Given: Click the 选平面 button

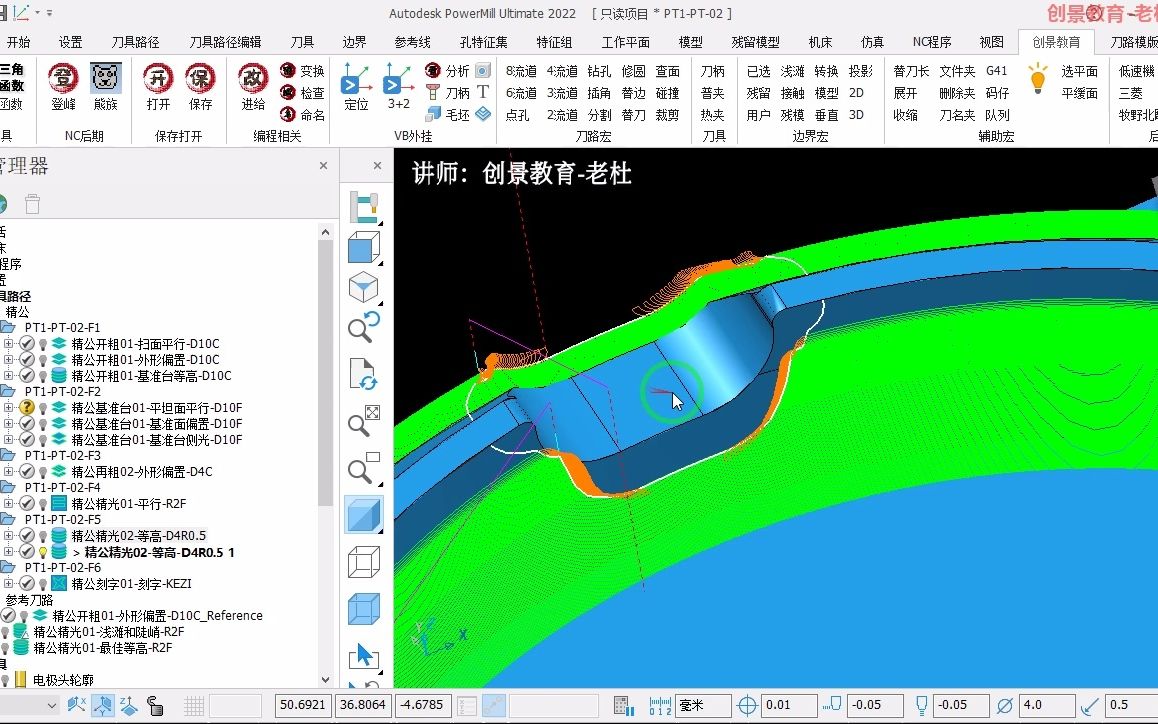Looking at the screenshot, I should click(x=1079, y=71).
